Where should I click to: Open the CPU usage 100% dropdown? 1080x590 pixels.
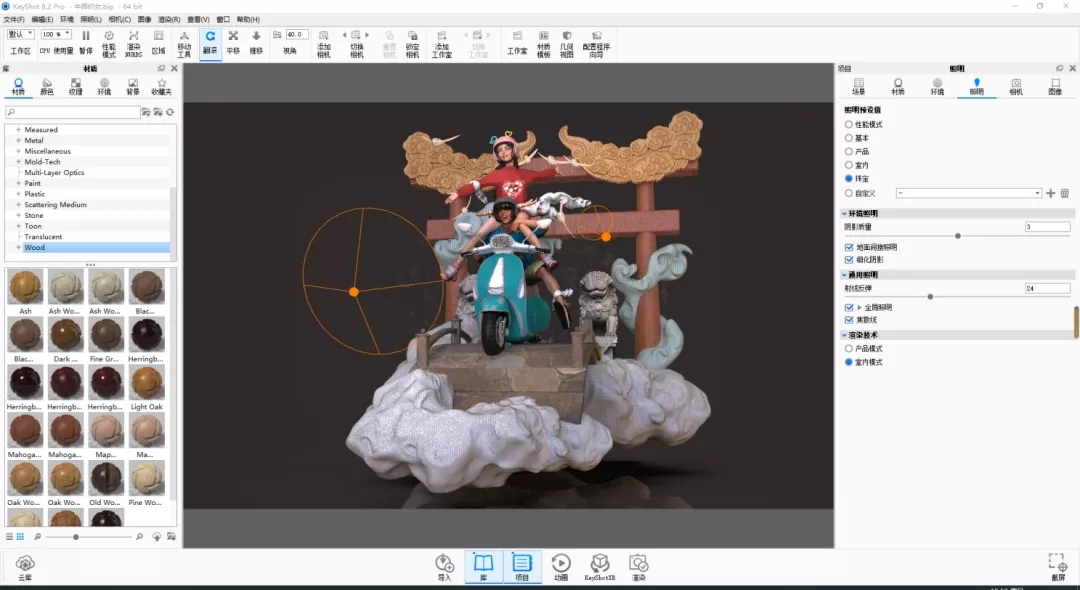tap(56, 34)
